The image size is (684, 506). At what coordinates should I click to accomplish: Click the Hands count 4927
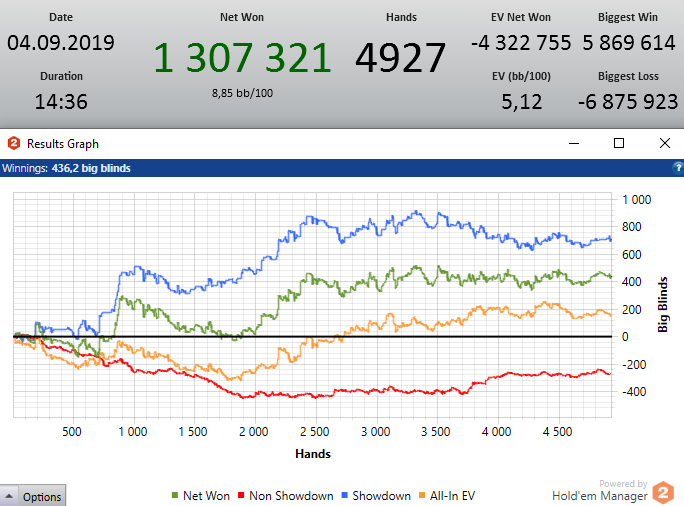(x=400, y=58)
